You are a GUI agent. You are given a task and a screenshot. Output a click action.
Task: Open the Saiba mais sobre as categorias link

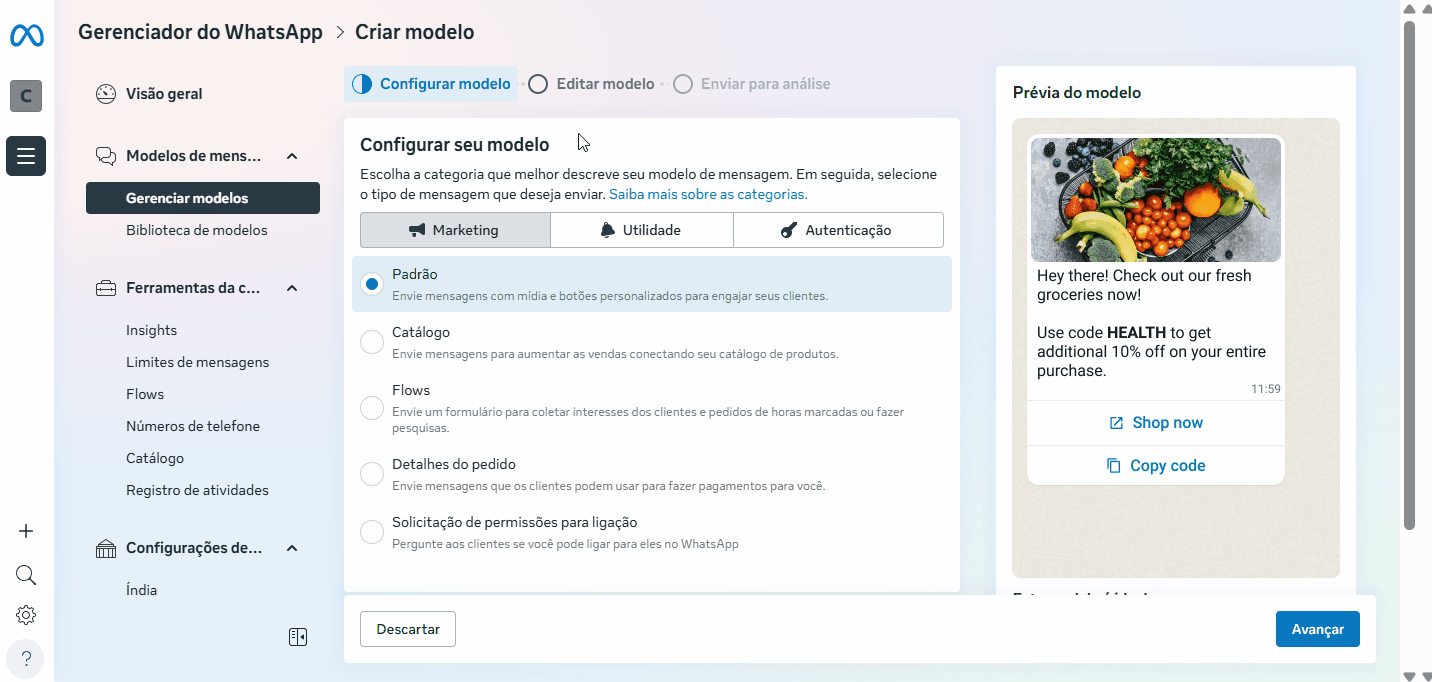click(708, 194)
